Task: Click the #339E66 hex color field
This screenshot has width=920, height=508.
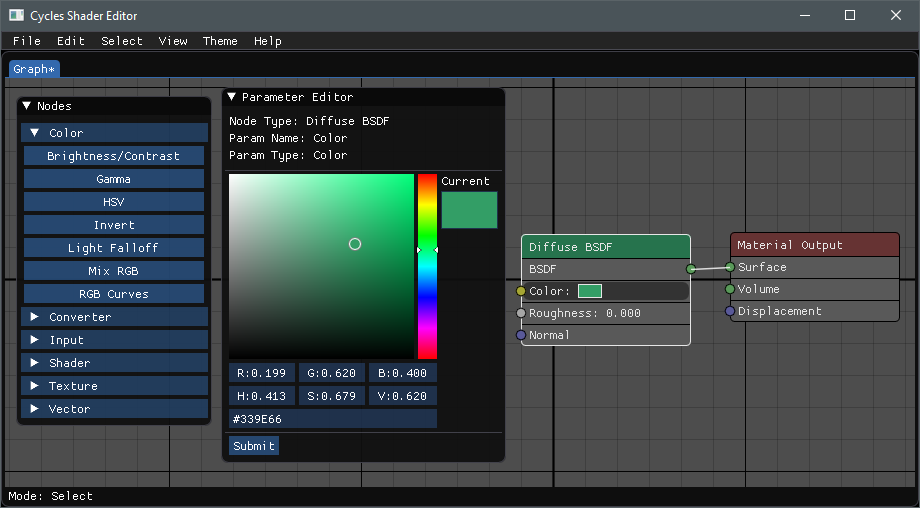Action: tap(333, 419)
